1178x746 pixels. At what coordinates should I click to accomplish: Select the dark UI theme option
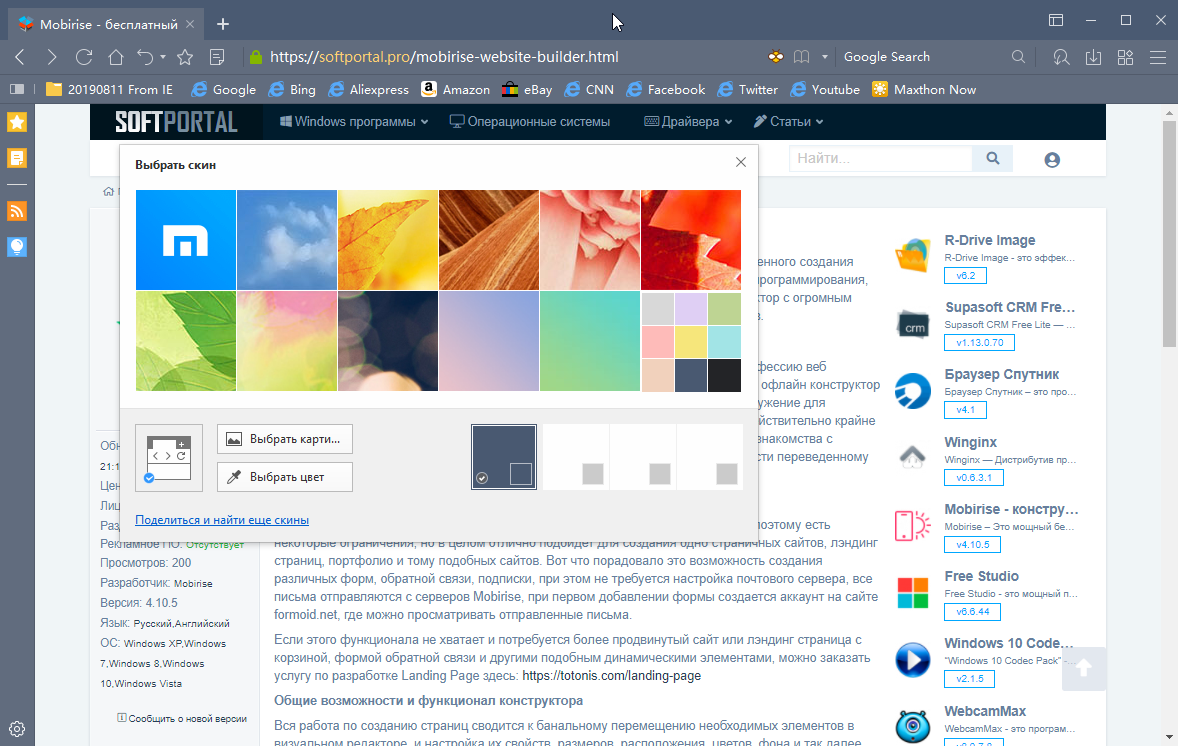504,457
